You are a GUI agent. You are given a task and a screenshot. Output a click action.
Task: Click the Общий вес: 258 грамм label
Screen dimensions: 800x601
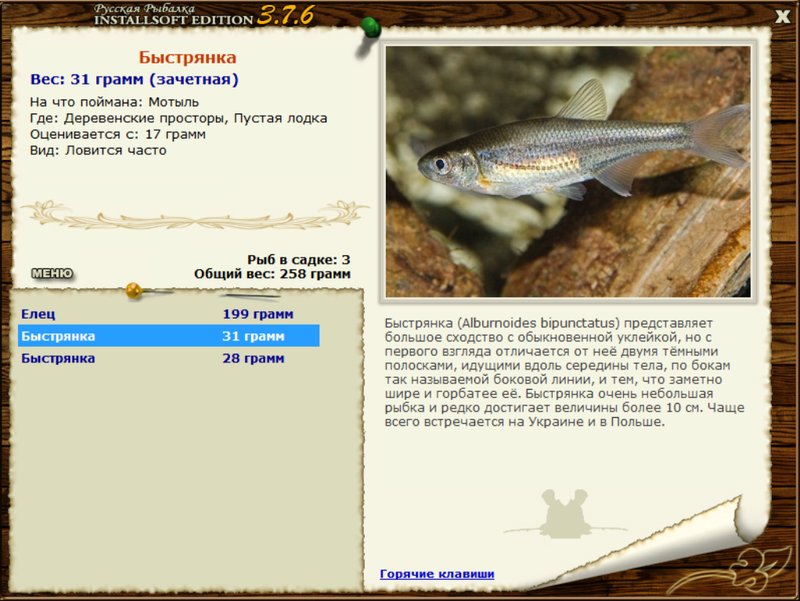[x=272, y=274]
